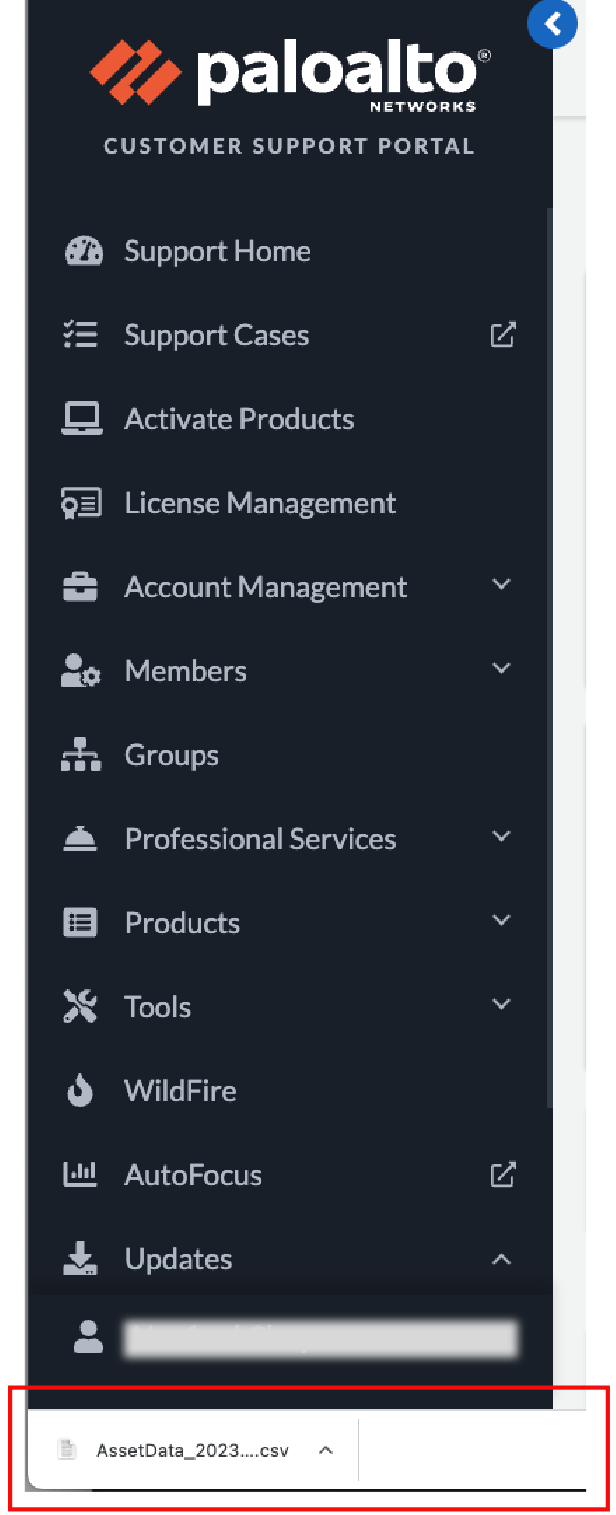Open Support Cases external link icon

[502, 335]
